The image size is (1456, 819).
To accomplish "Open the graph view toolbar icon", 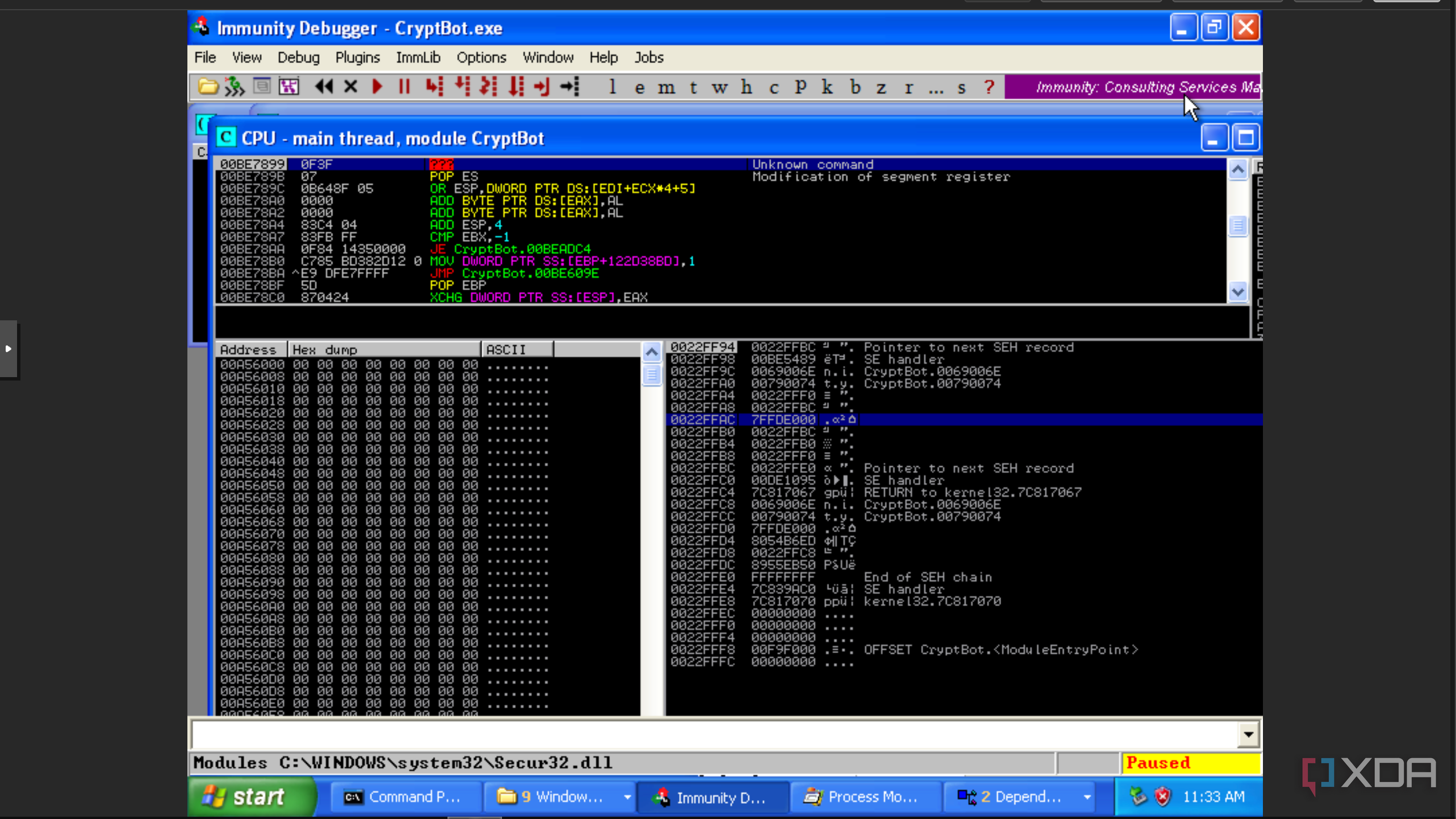I will 288,87.
